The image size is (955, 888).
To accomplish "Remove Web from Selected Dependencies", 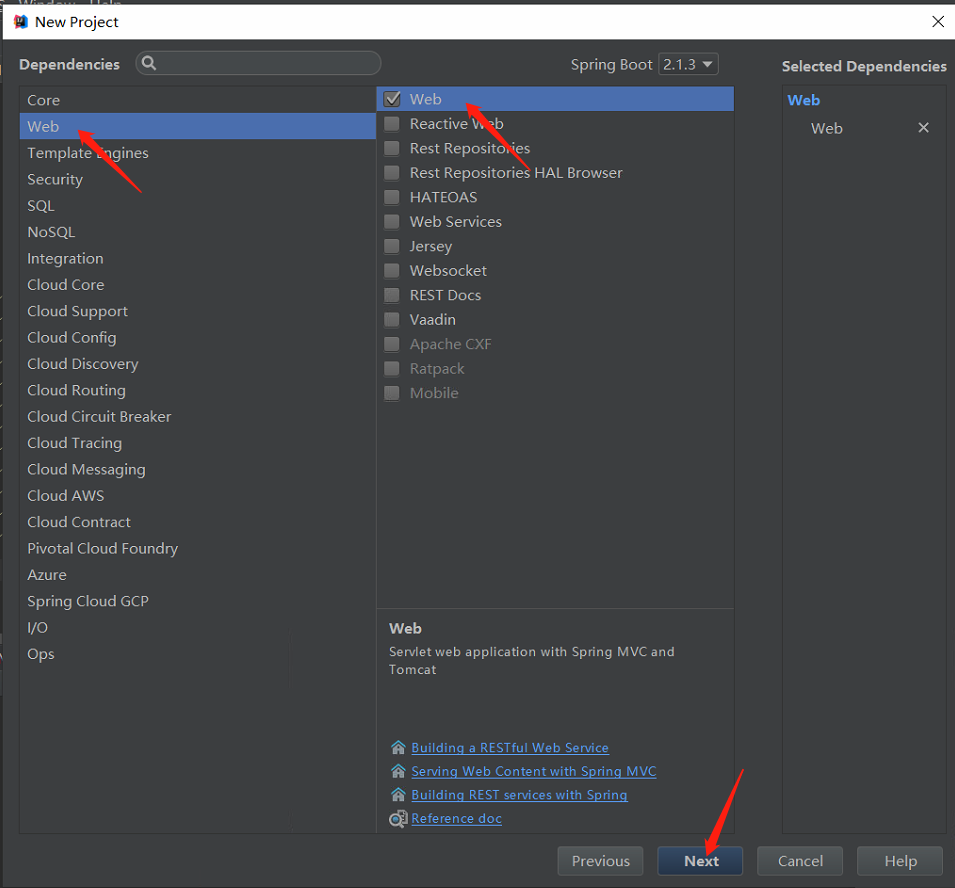I will tap(923, 128).
